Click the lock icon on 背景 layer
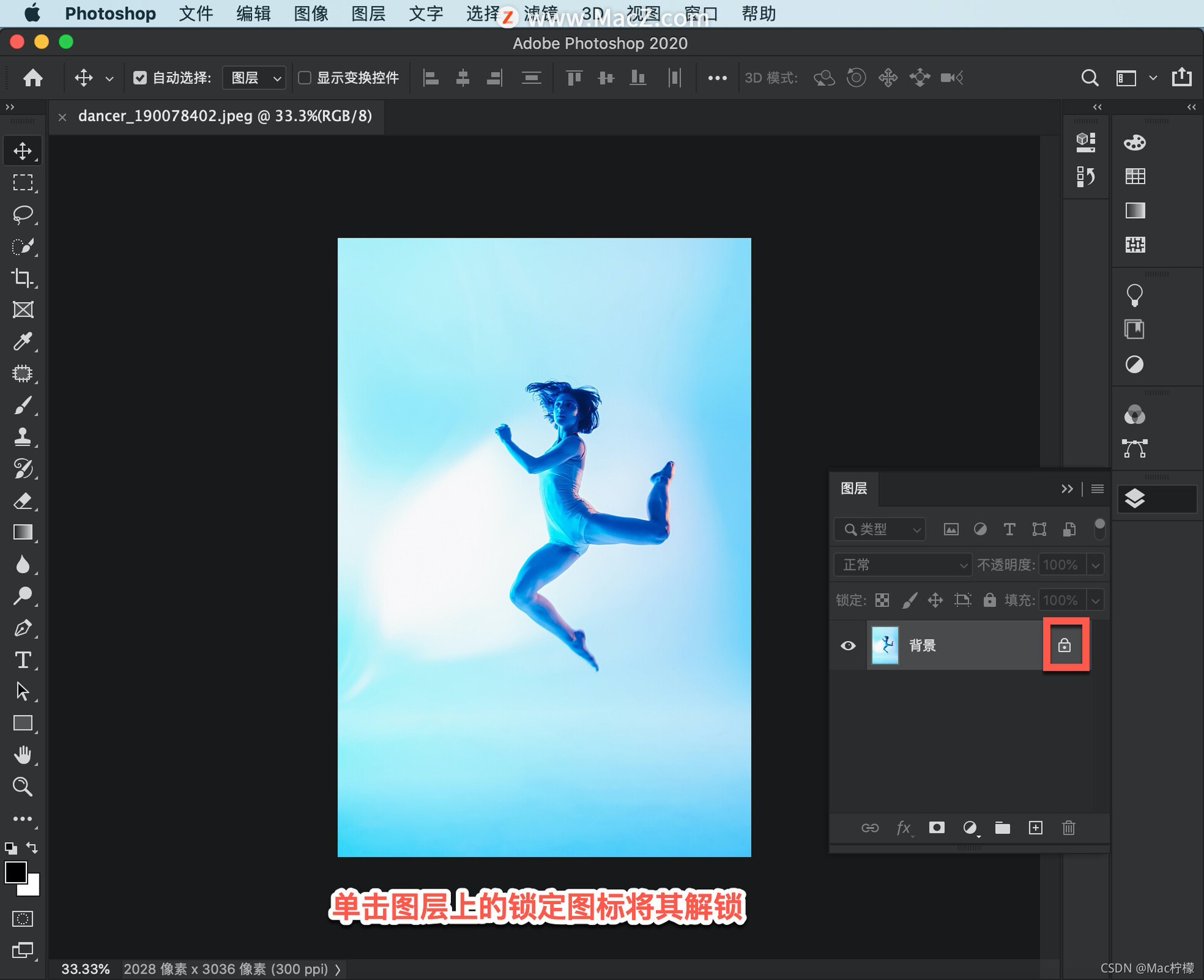This screenshot has height=980, width=1204. (1065, 645)
